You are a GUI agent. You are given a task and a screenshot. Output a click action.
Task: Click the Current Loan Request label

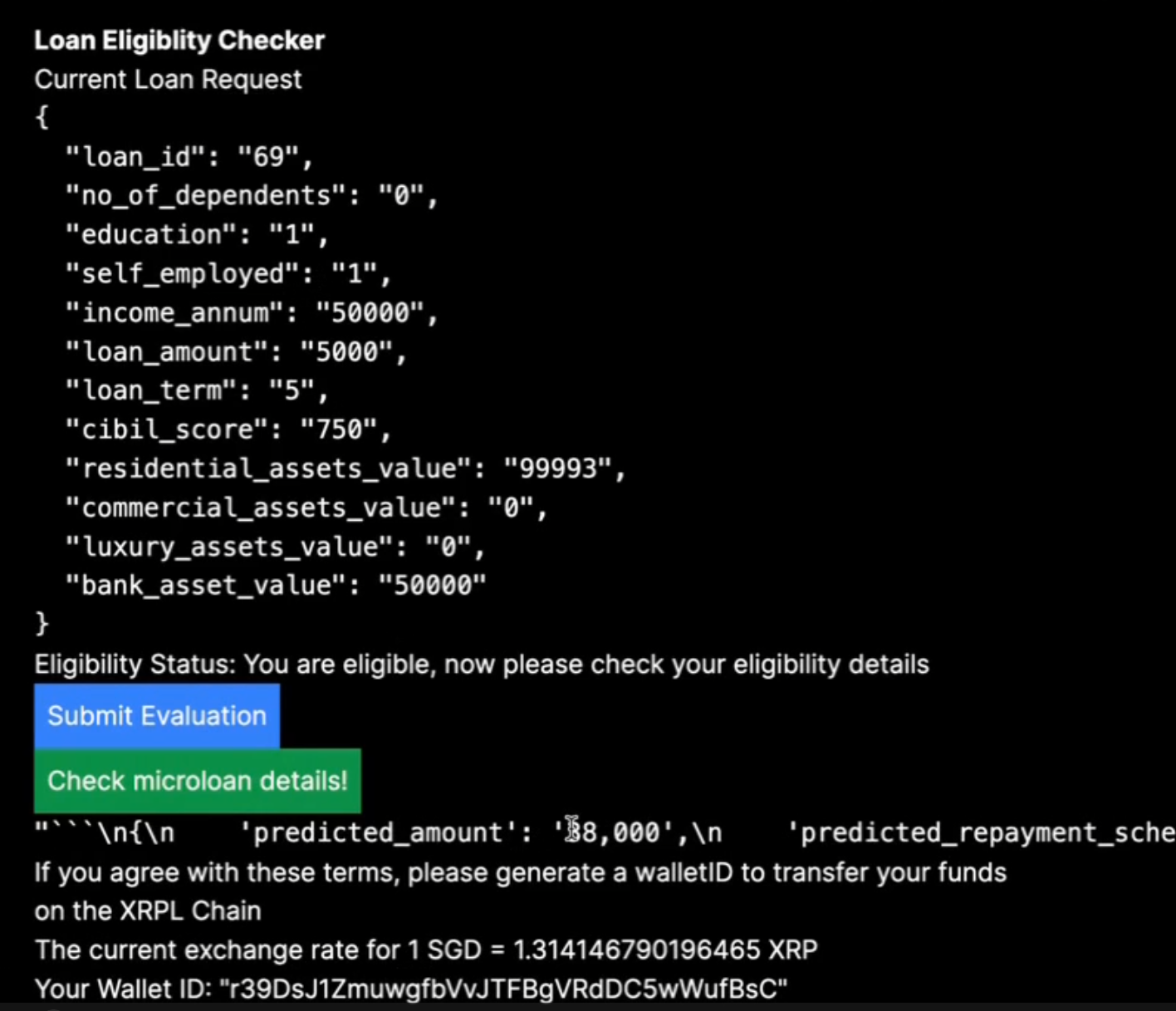[x=168, y=80]
